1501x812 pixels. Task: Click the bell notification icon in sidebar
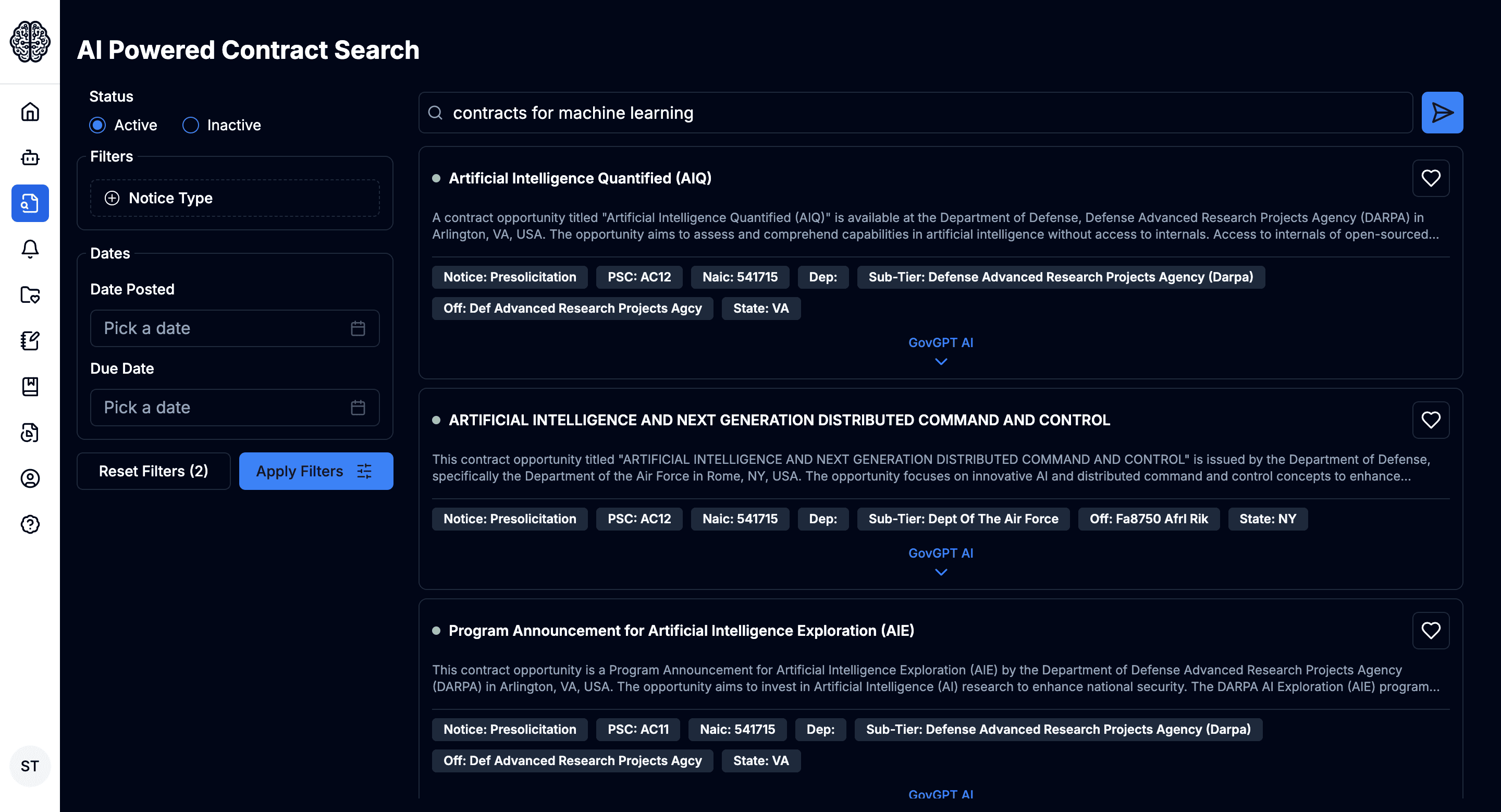pyautogui.click(x=30, y=249)
